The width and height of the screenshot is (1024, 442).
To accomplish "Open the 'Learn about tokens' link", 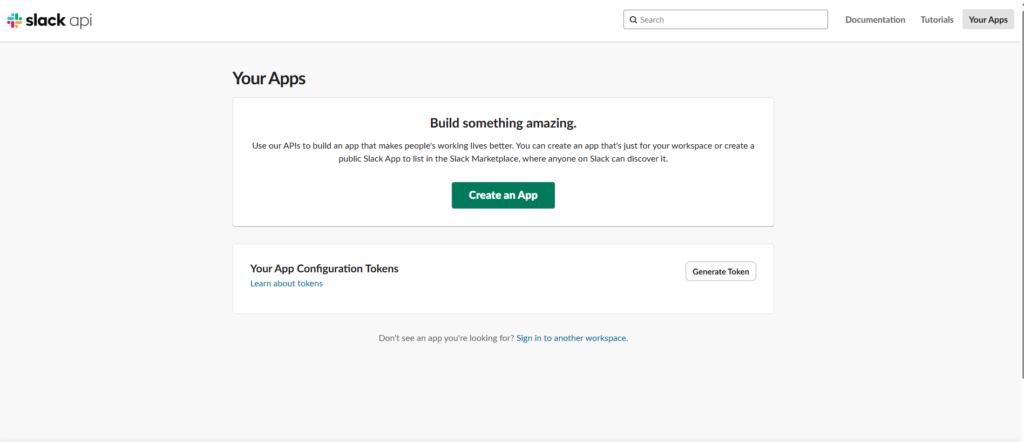I will point(286,284).
